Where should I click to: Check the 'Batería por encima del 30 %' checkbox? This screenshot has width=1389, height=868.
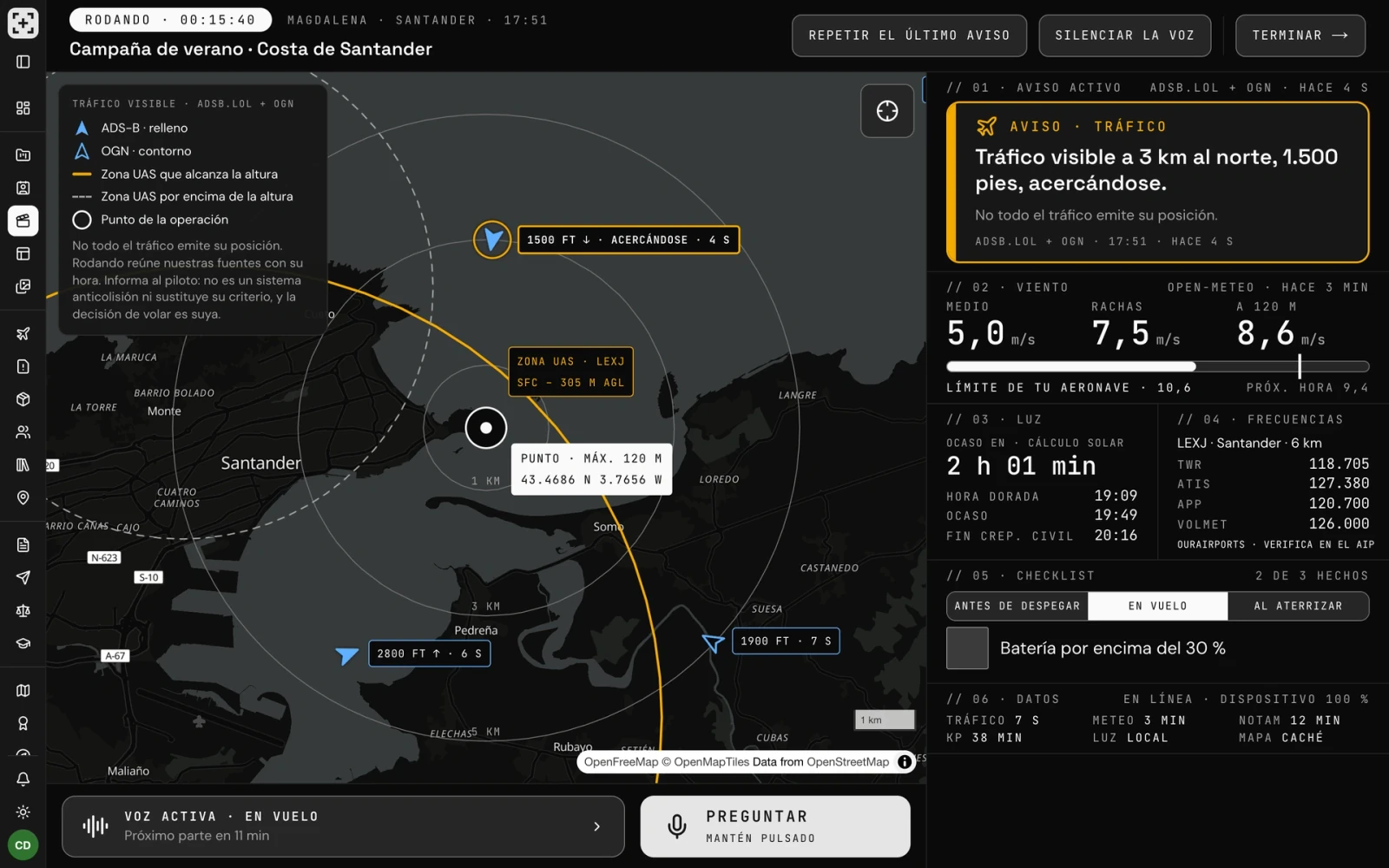pyautogui.click(x=967, y=648)
